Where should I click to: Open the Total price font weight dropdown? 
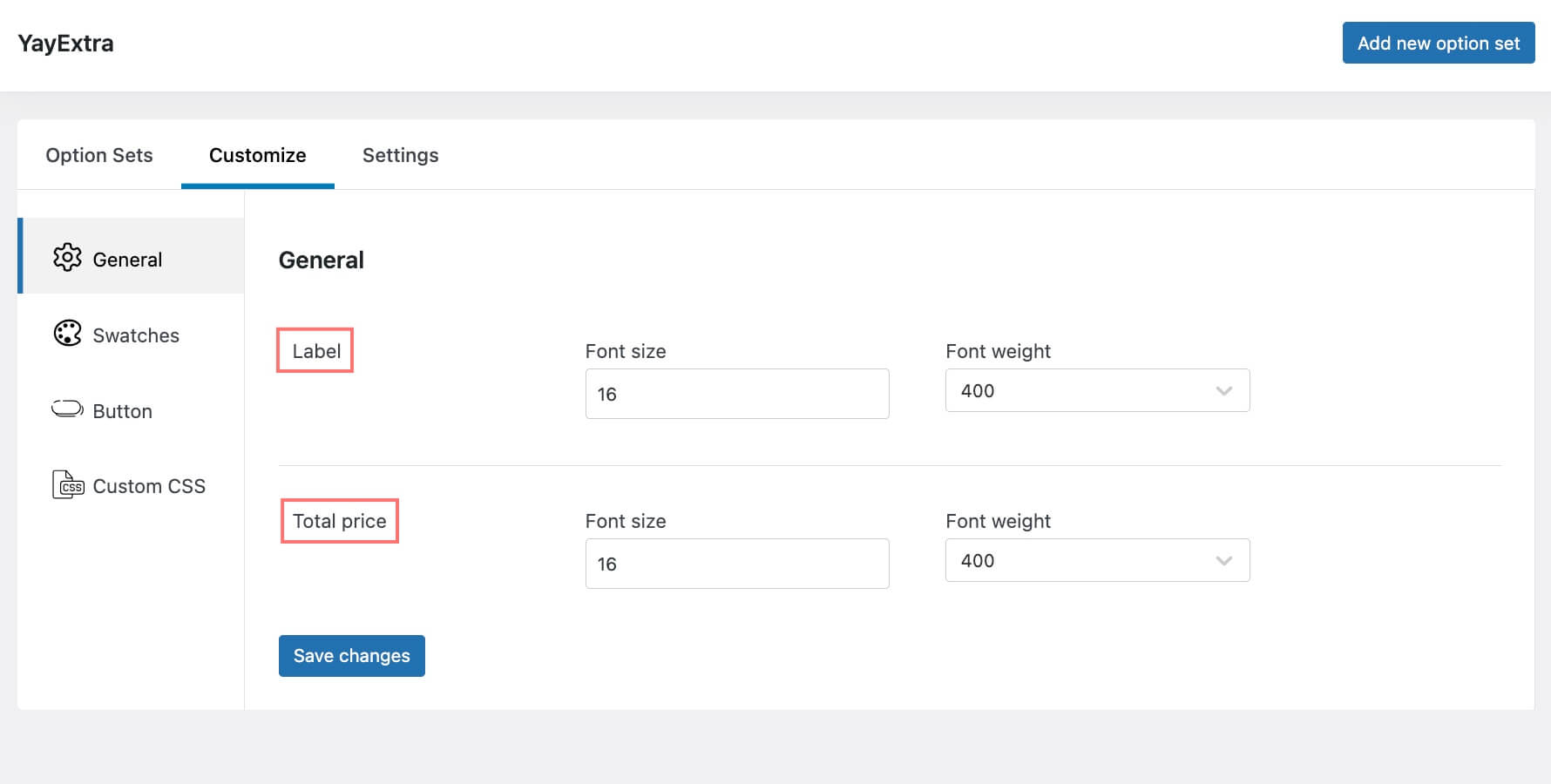tap(1097, 560)
